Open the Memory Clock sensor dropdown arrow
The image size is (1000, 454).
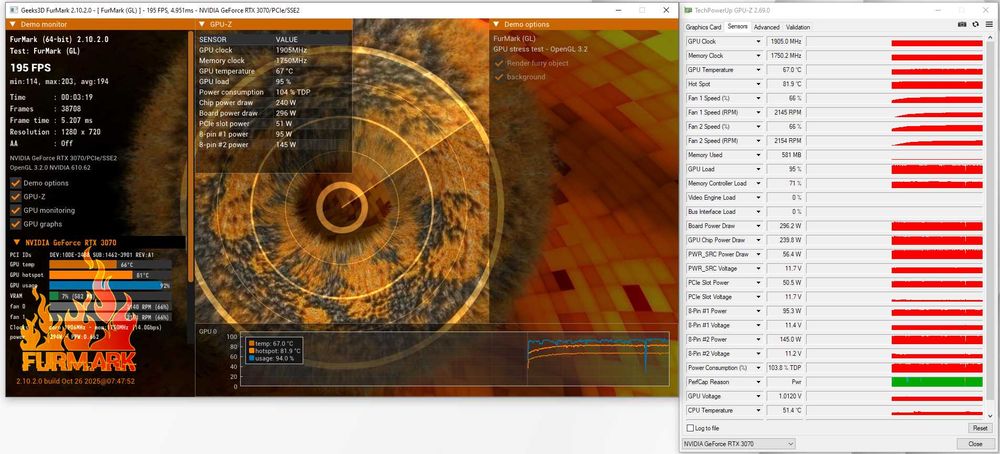pos(758,55)
